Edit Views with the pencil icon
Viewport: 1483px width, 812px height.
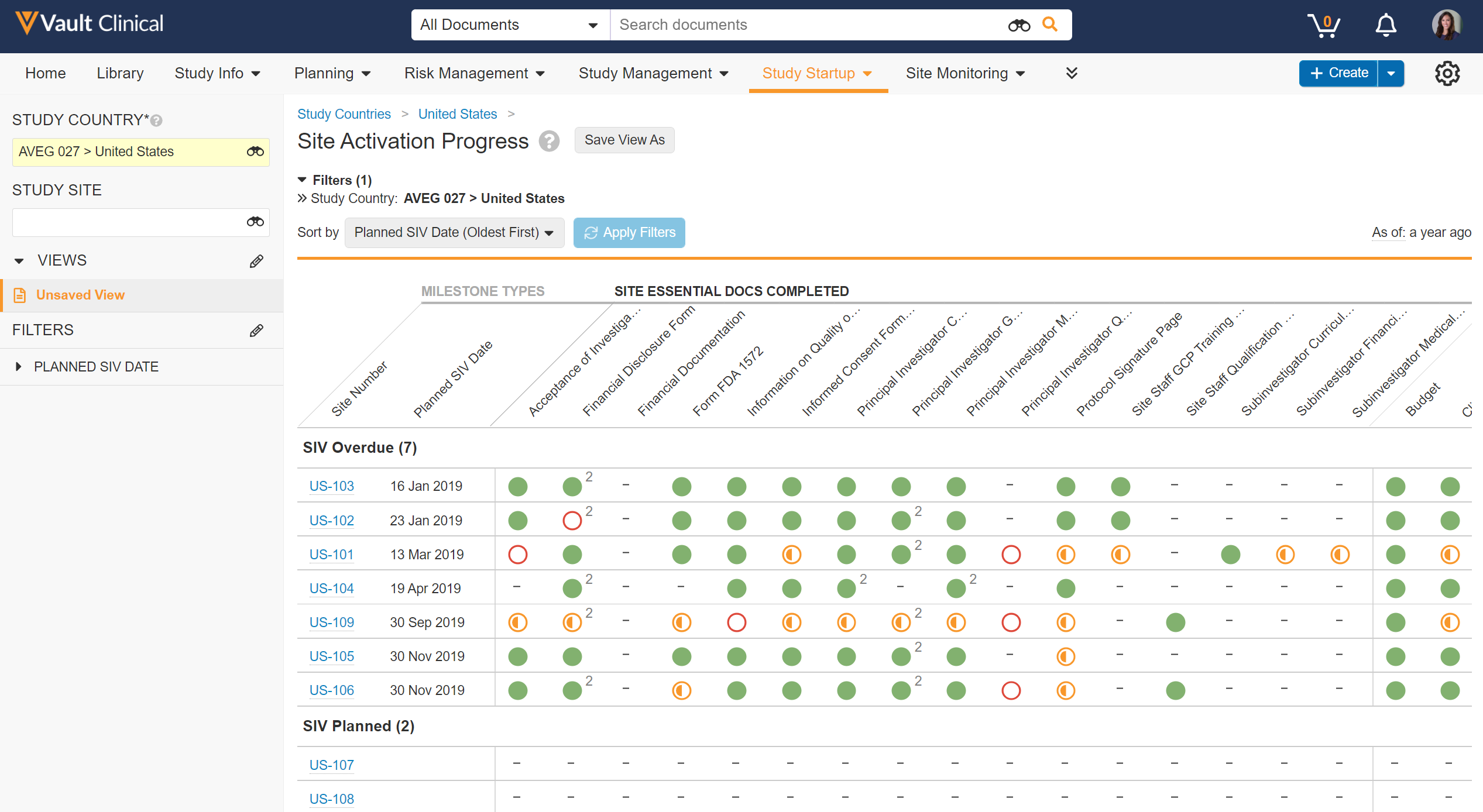coord(256,261)
